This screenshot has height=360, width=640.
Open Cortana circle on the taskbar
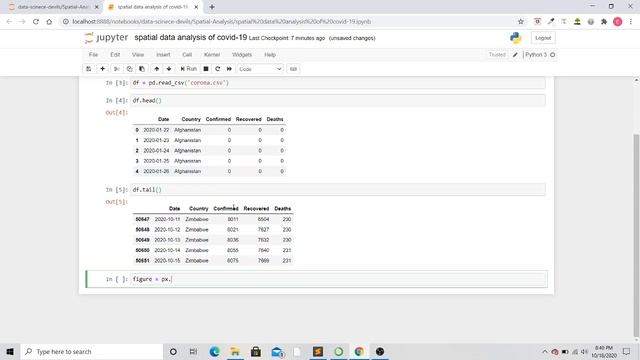coord(173,351)
